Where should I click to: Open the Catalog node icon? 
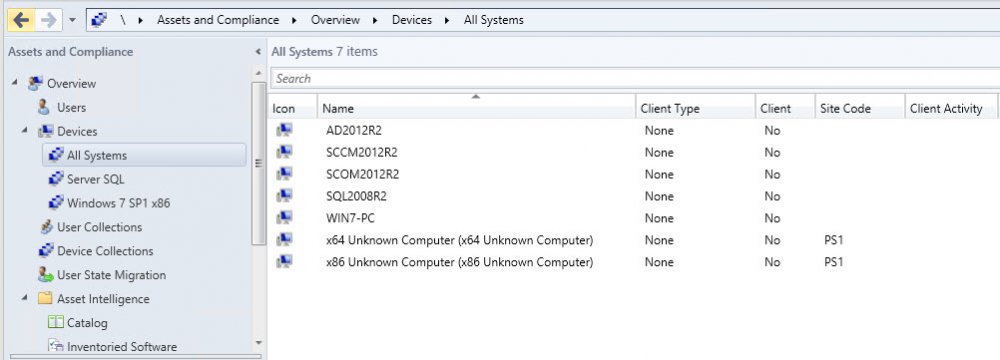56,322
